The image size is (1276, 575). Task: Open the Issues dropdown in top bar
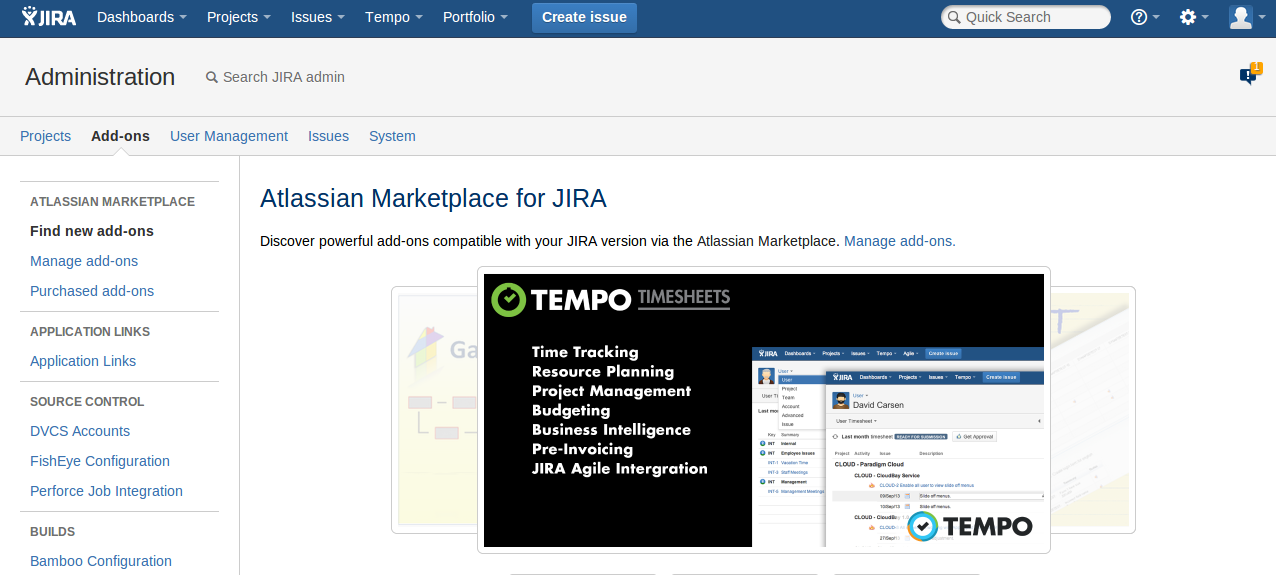click(317, 17)
